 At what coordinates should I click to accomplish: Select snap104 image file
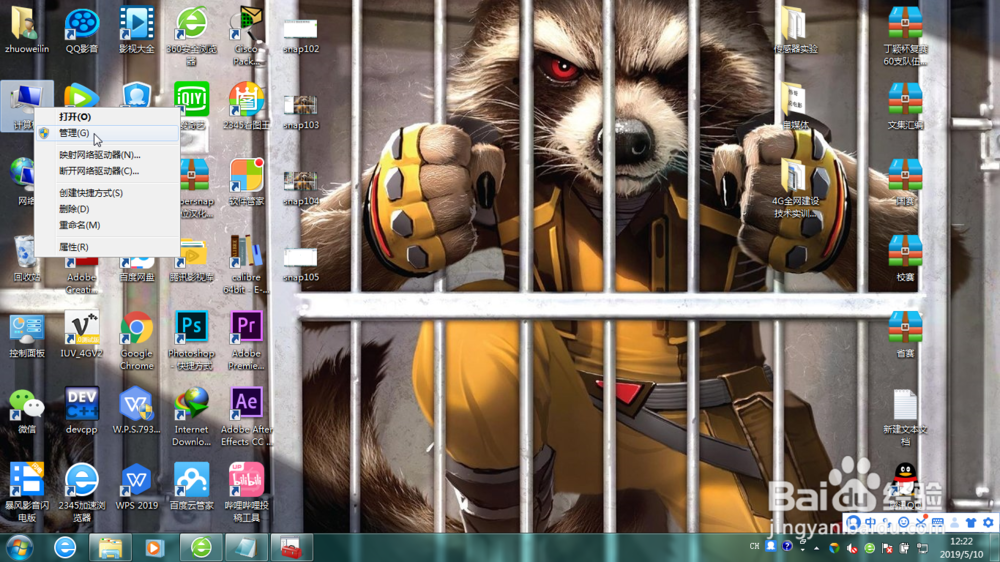tap(300, 188)
